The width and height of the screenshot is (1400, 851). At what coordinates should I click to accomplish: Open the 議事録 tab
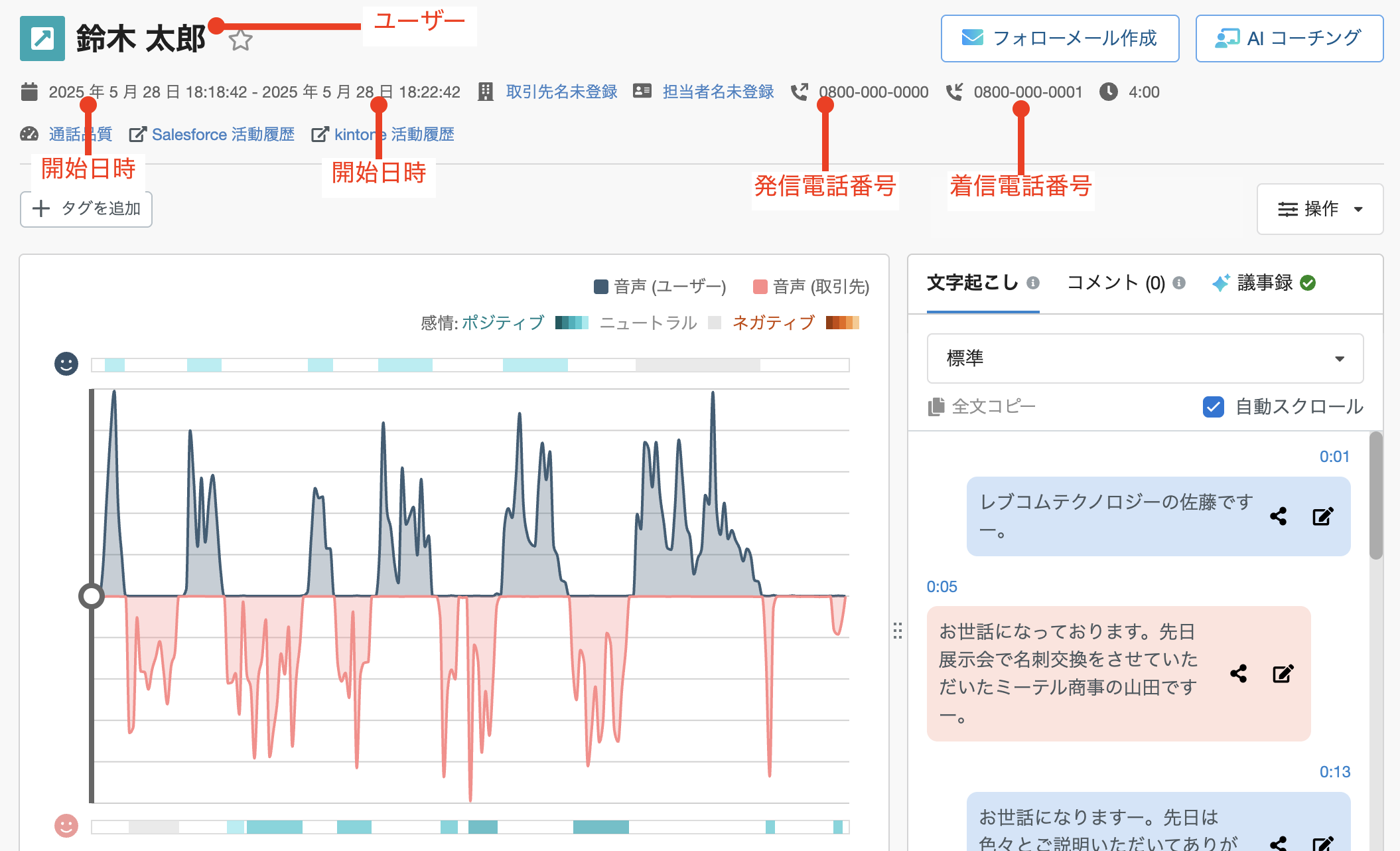[1264, 283]
